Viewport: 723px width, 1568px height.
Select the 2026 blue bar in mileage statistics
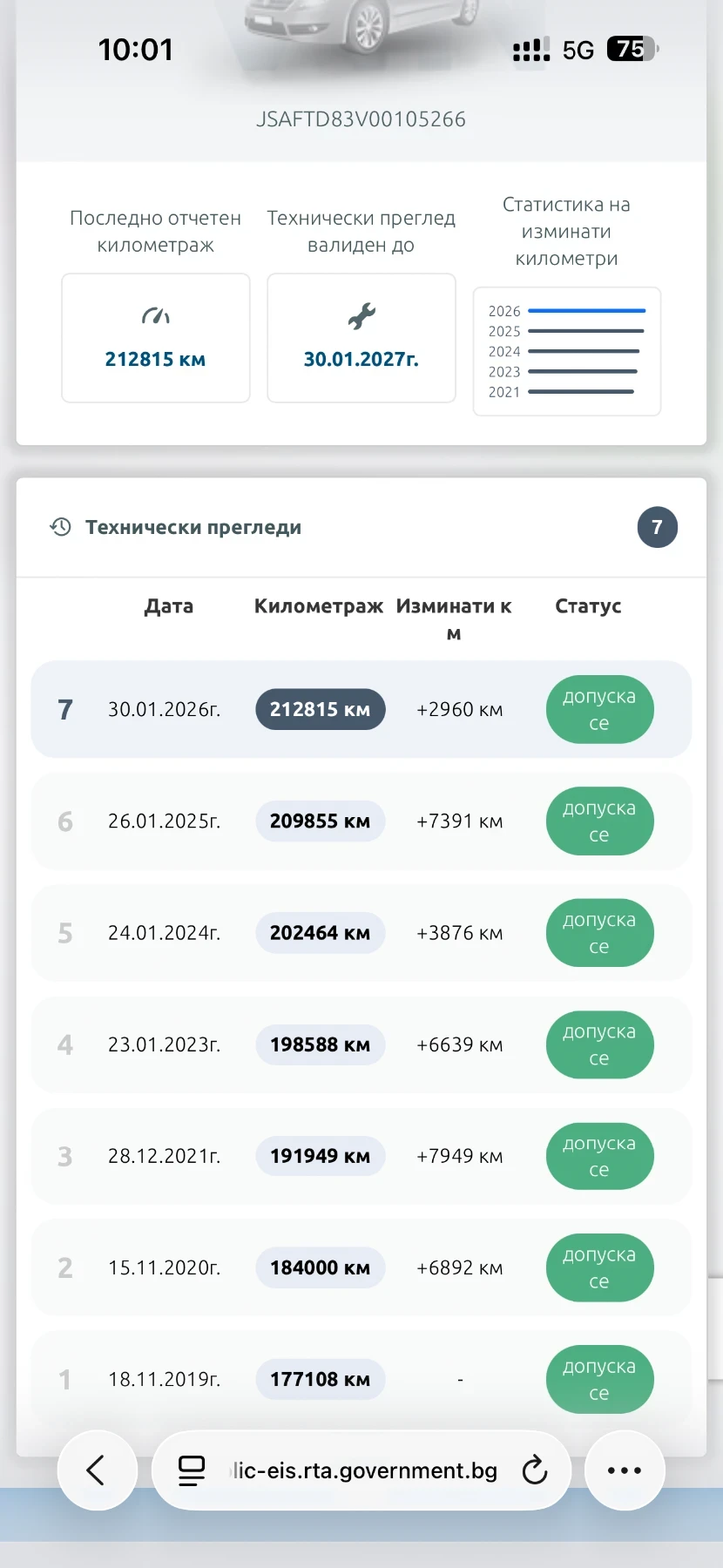pos(586,311)
